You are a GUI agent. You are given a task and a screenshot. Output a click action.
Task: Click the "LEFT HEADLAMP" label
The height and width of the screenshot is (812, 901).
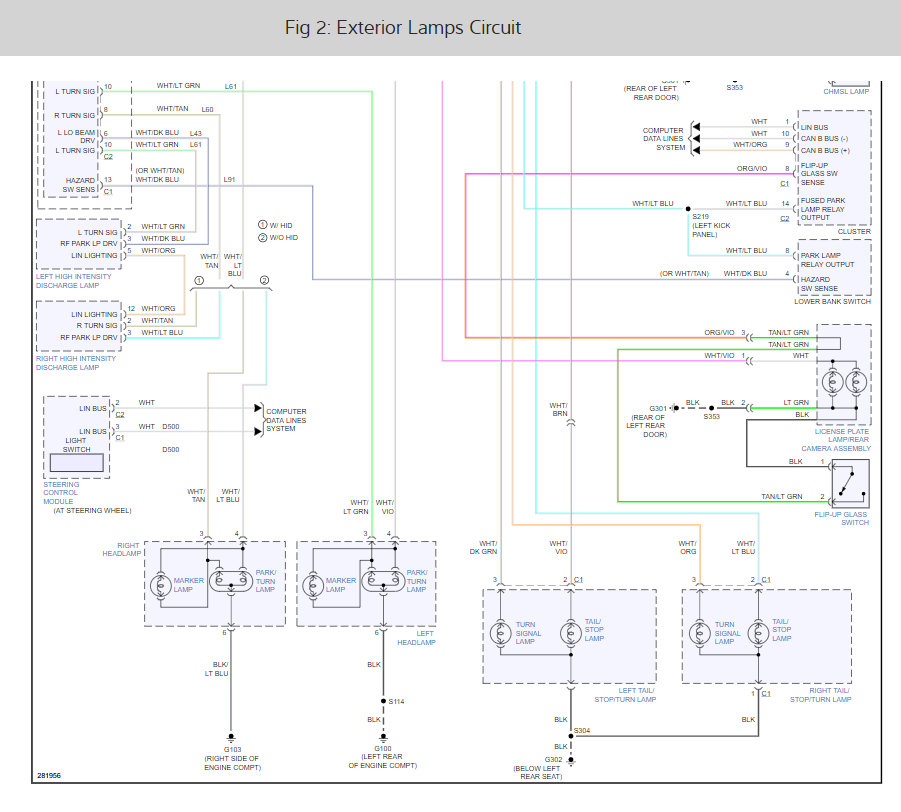417,638
